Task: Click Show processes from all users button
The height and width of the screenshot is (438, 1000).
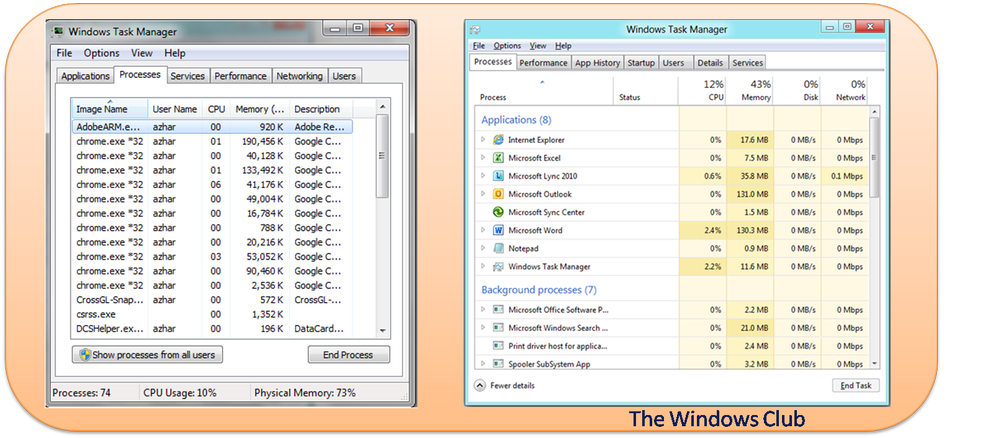Action: 147,354
